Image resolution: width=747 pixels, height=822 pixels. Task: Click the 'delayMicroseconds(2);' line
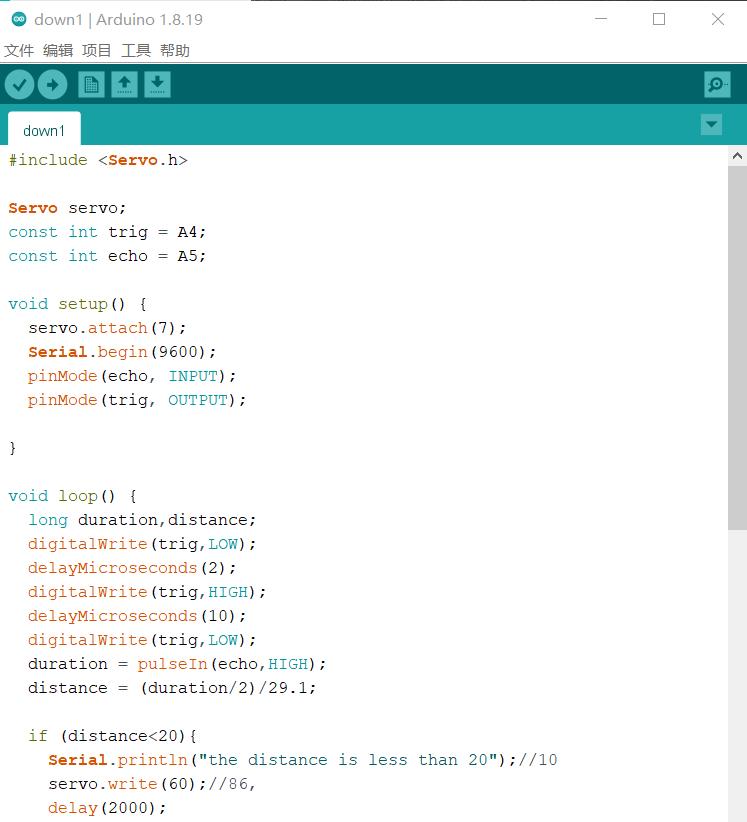pos(132,568)
